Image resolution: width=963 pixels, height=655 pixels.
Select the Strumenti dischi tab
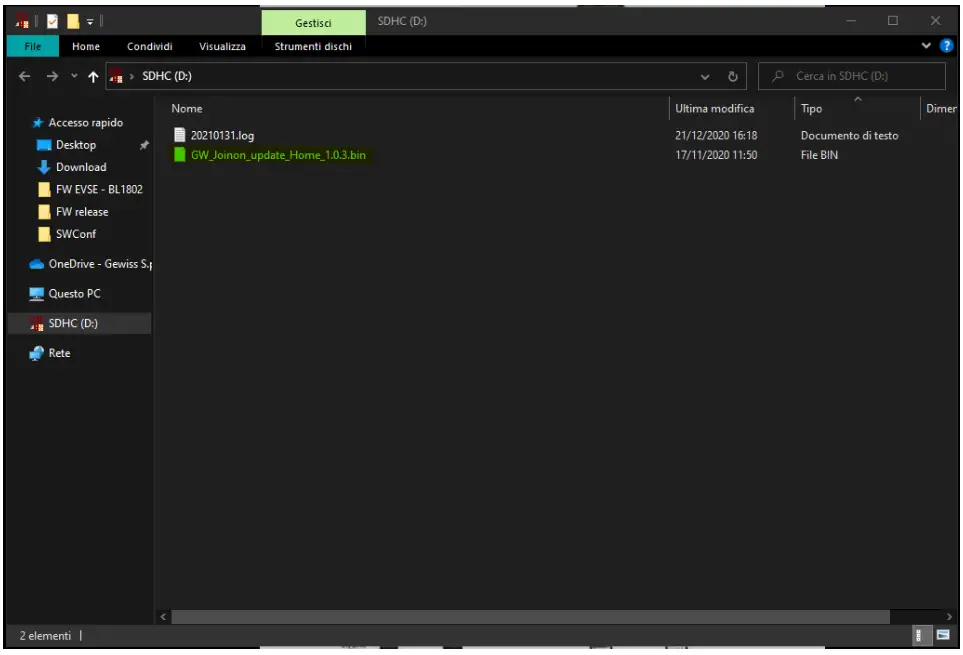pyautogui.click(x=313, y=46)
